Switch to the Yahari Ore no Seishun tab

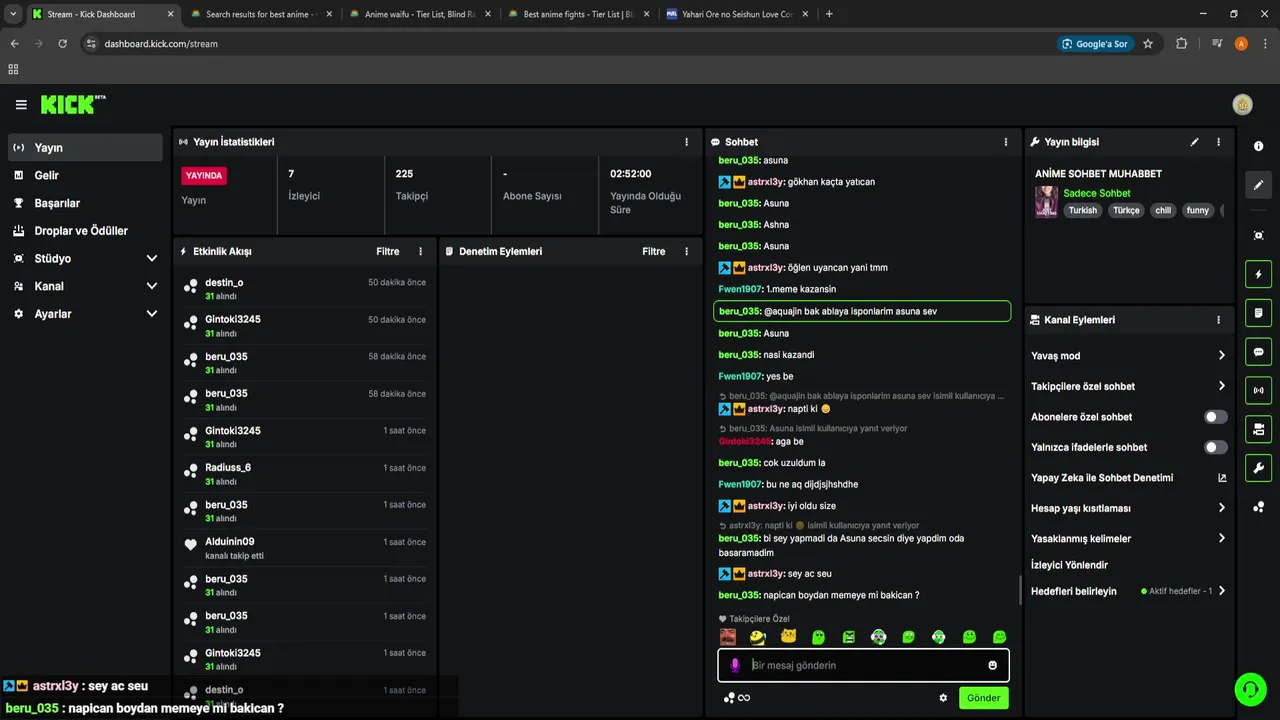coord(735,14)
